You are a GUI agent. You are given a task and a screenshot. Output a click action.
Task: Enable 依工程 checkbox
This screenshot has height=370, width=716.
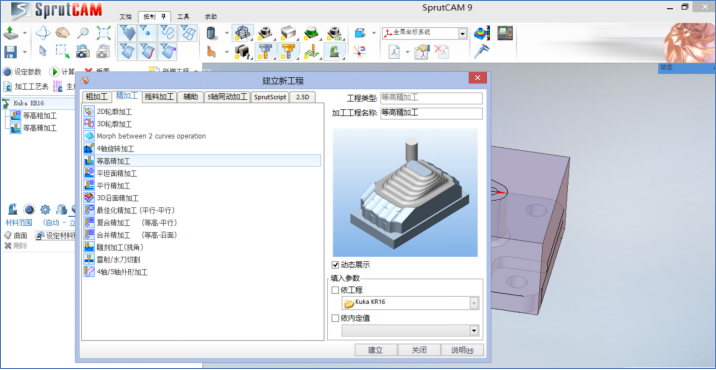coord(336,290)
